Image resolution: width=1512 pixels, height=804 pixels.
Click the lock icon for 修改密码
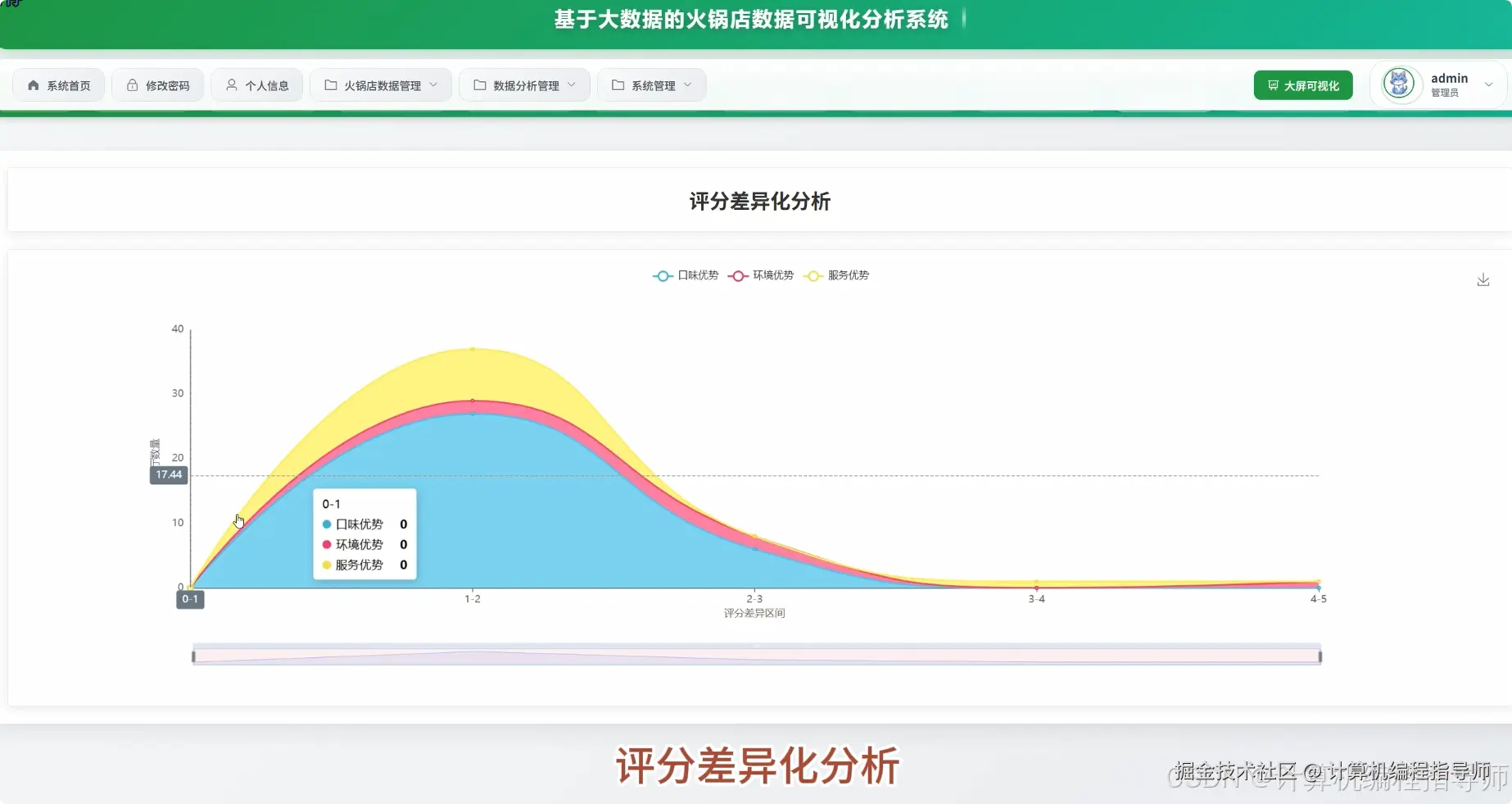[x=132, y=85]
